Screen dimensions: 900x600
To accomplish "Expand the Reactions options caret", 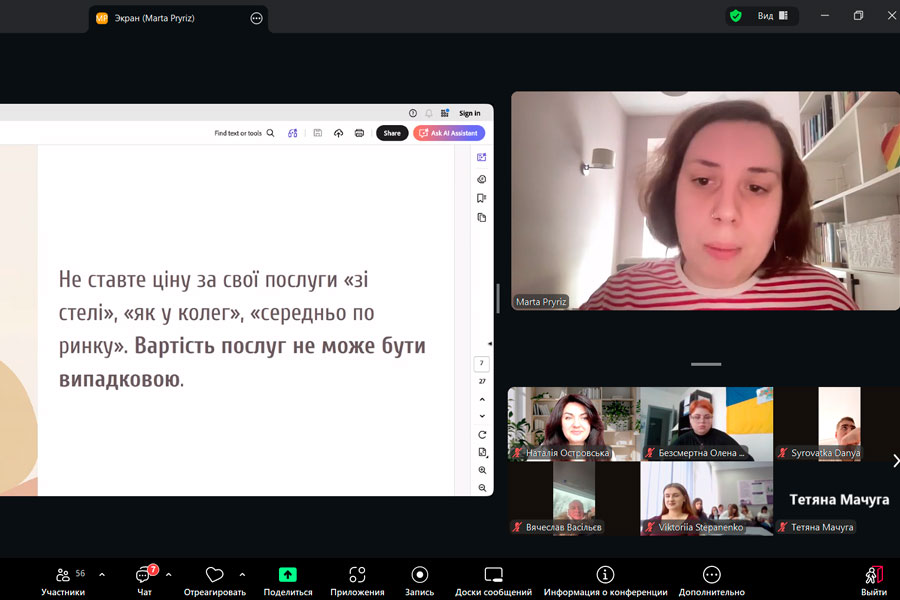I will click(x=242, y=574).
